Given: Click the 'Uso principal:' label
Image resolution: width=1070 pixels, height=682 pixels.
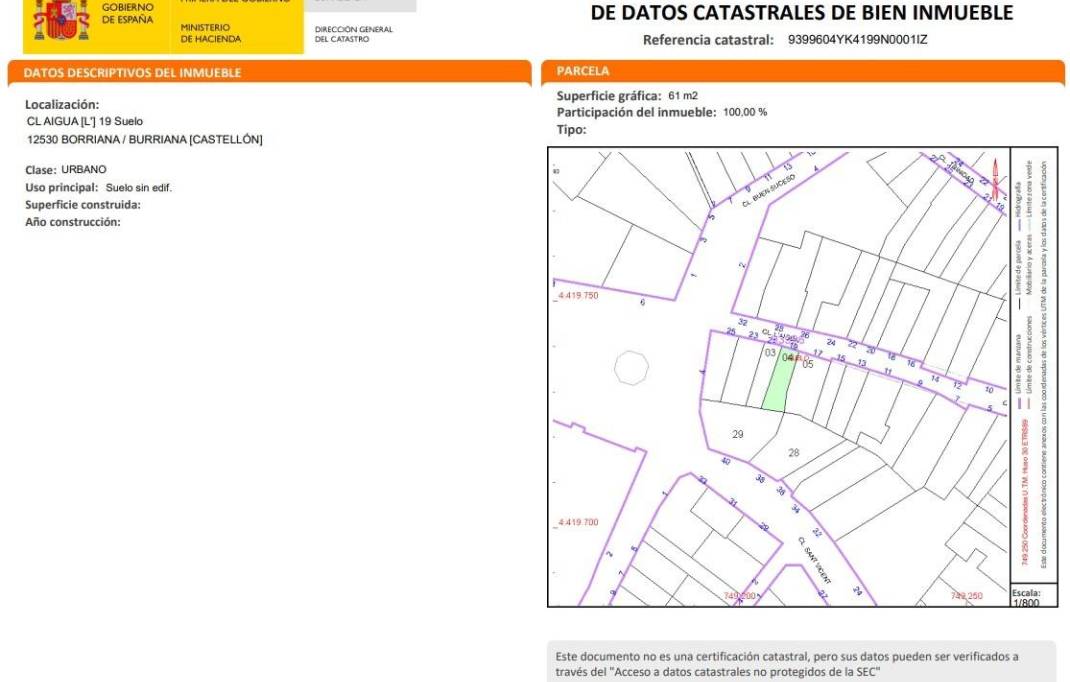Looking at the screenshot, I should (x=62, y=187).
